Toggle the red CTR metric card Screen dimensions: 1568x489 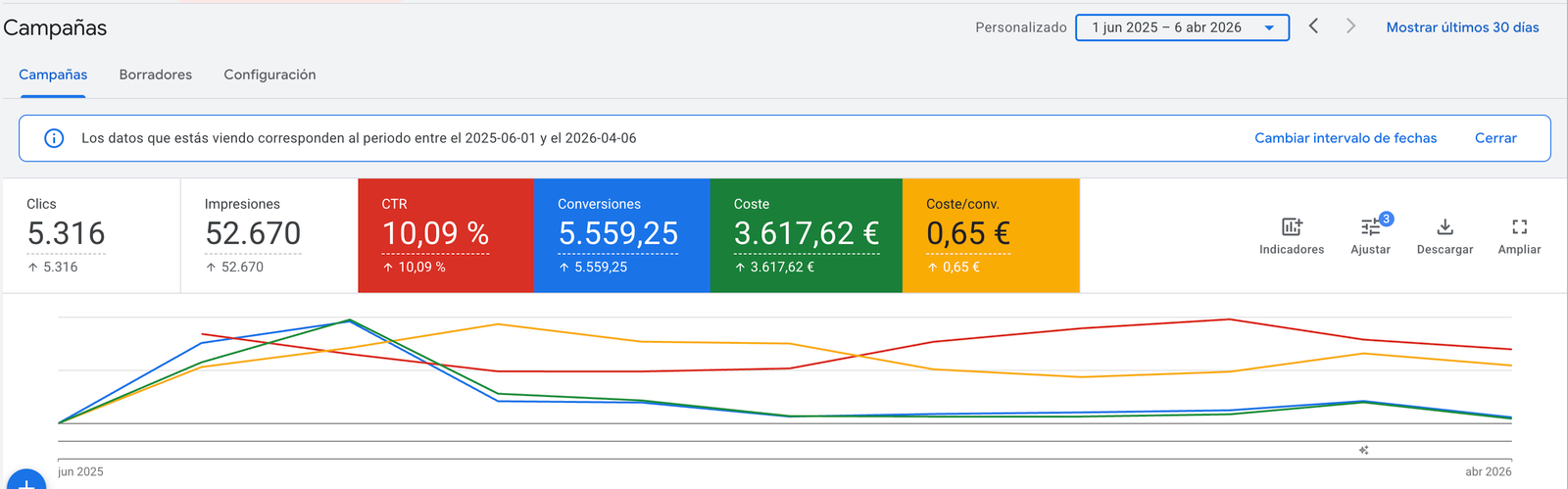tap(446, 235)
